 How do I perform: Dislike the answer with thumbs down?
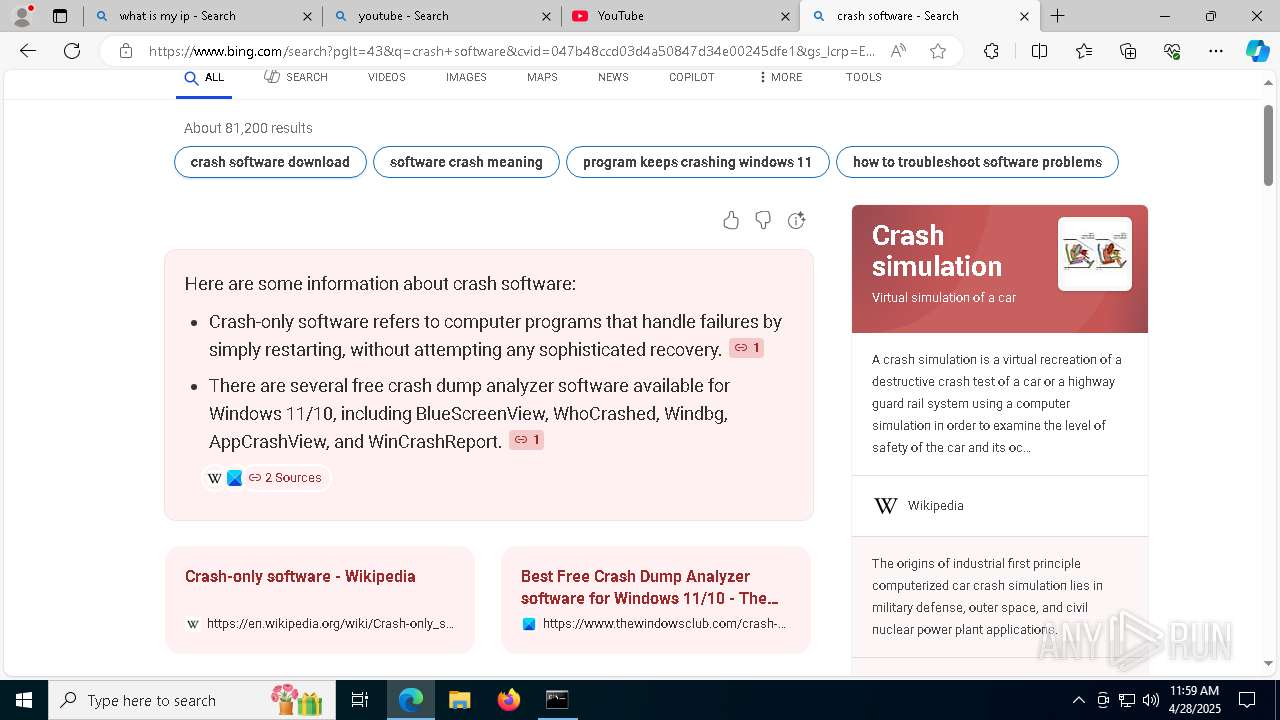click(763, 220)
